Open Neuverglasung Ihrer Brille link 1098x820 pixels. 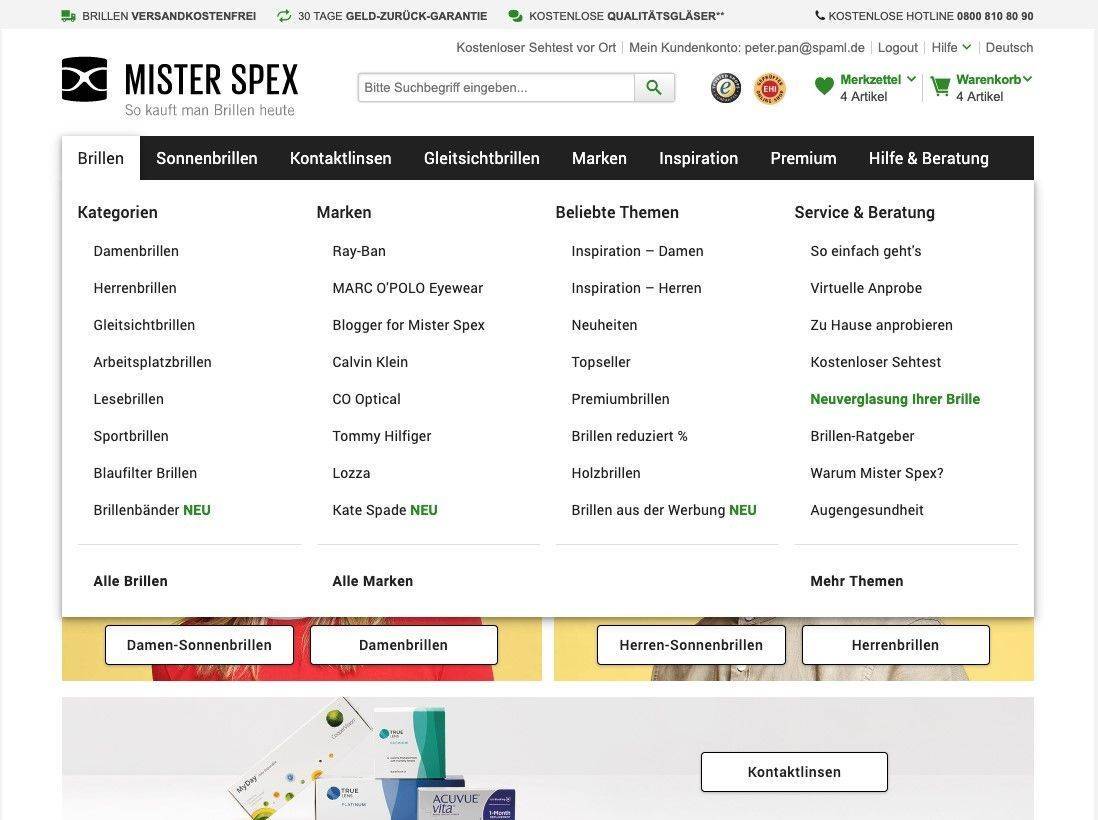pos(895,399)
